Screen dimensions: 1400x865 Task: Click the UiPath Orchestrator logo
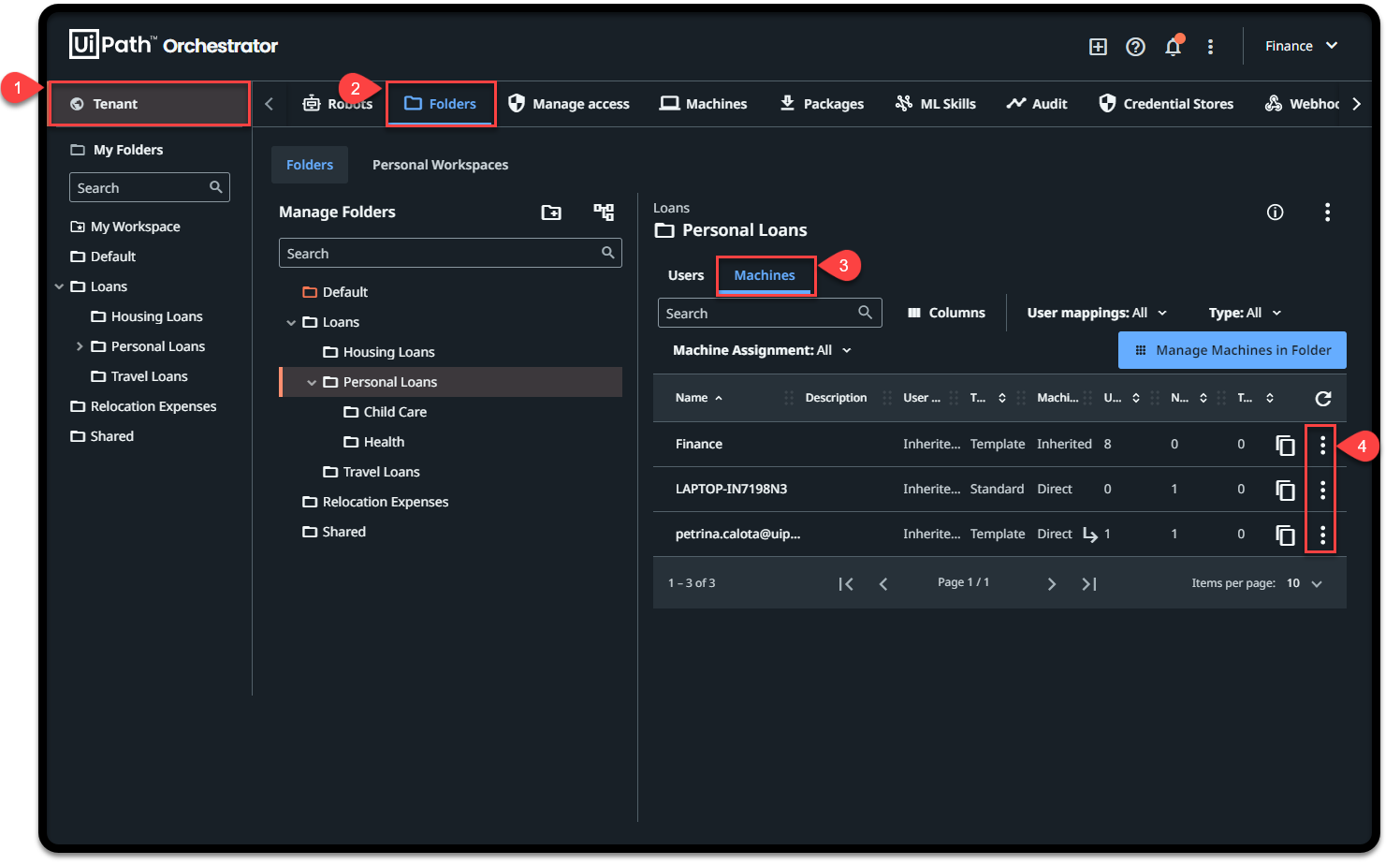pos(174,45)
